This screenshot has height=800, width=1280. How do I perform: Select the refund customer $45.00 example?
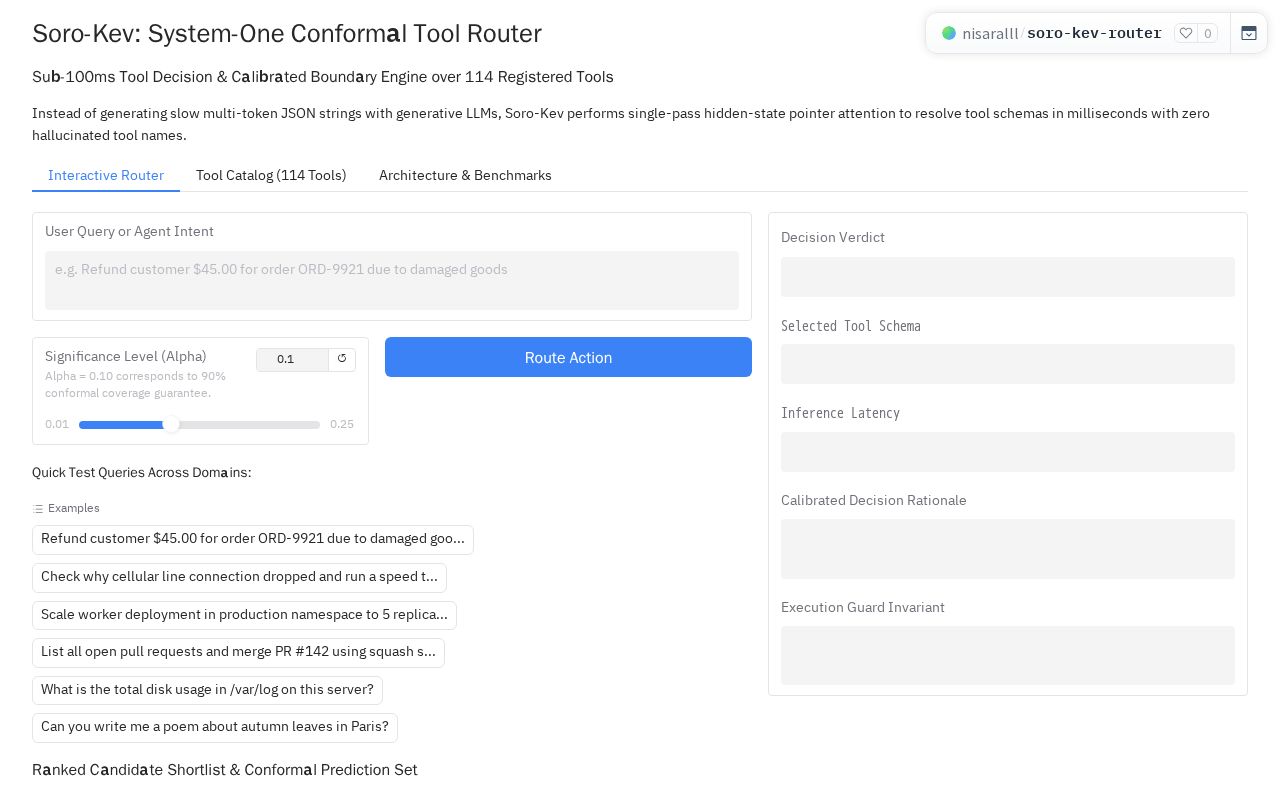[x=253, y=539]
